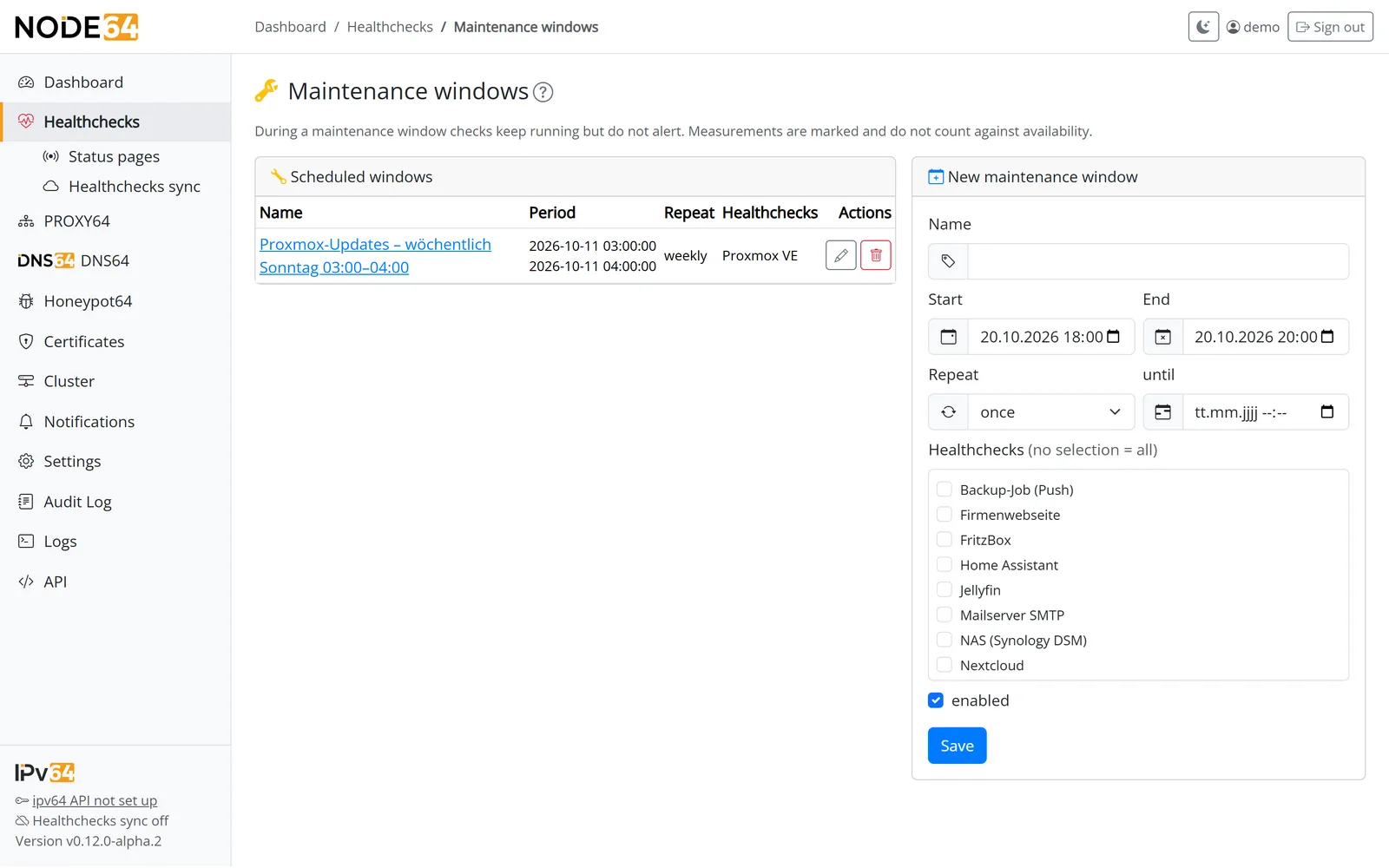The height and width of the screenshot is (868, 1389).
Task: Check the Jellyfin checkbox
Action: click(x=945, y=590)
